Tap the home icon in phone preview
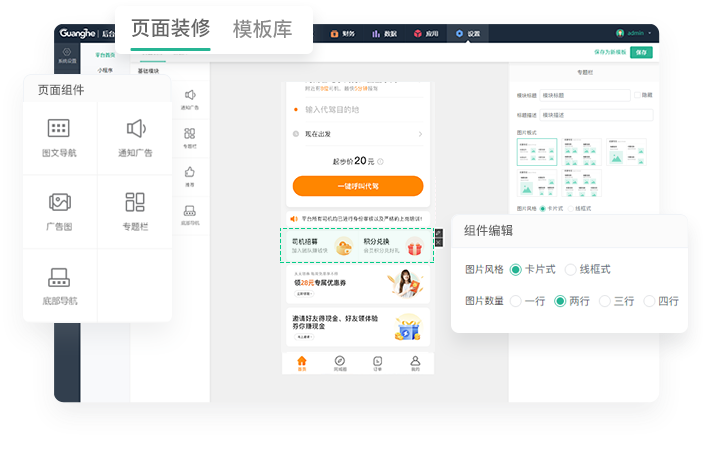This screenshot has width=705, height=468. coord(302,362)
